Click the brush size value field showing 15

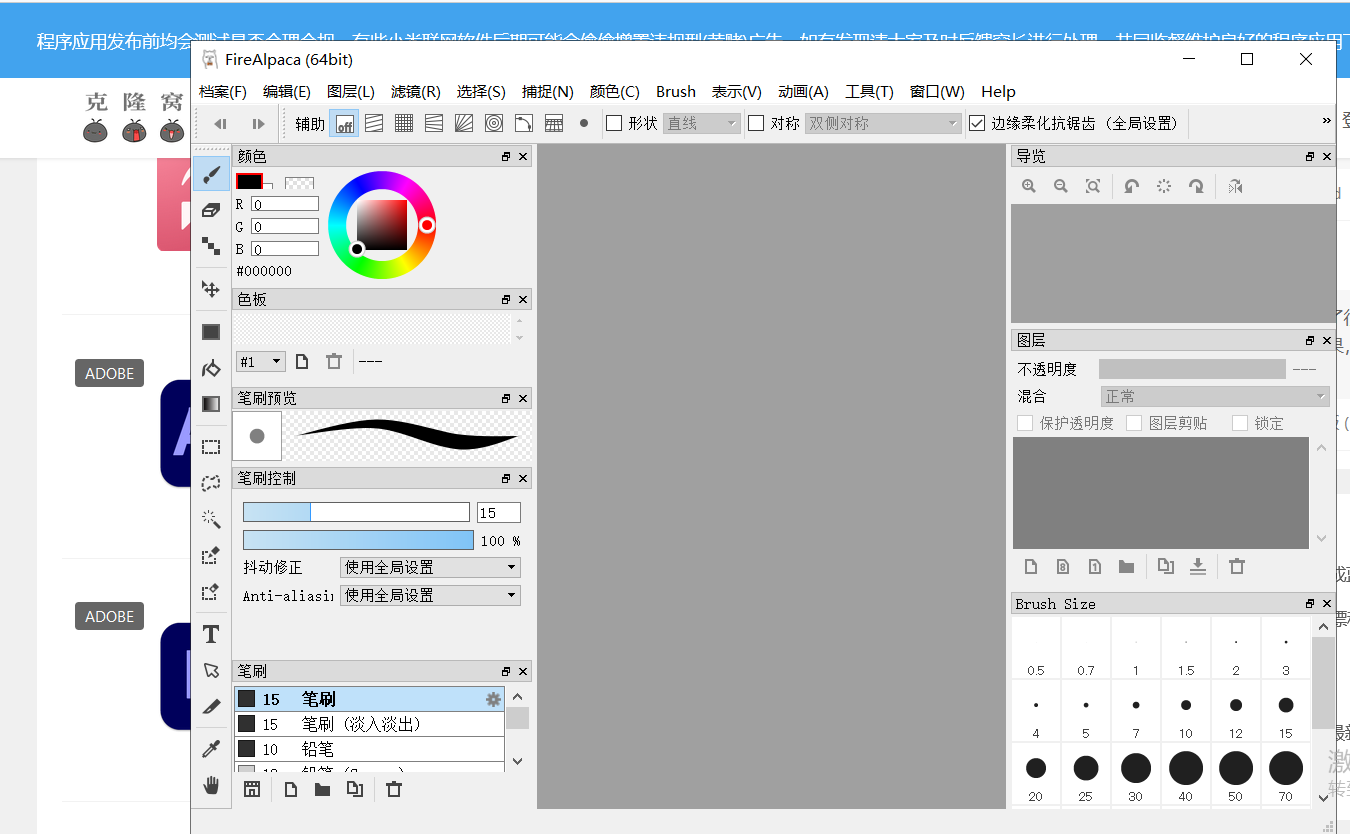pyautogui.click(x=499, y=513)
